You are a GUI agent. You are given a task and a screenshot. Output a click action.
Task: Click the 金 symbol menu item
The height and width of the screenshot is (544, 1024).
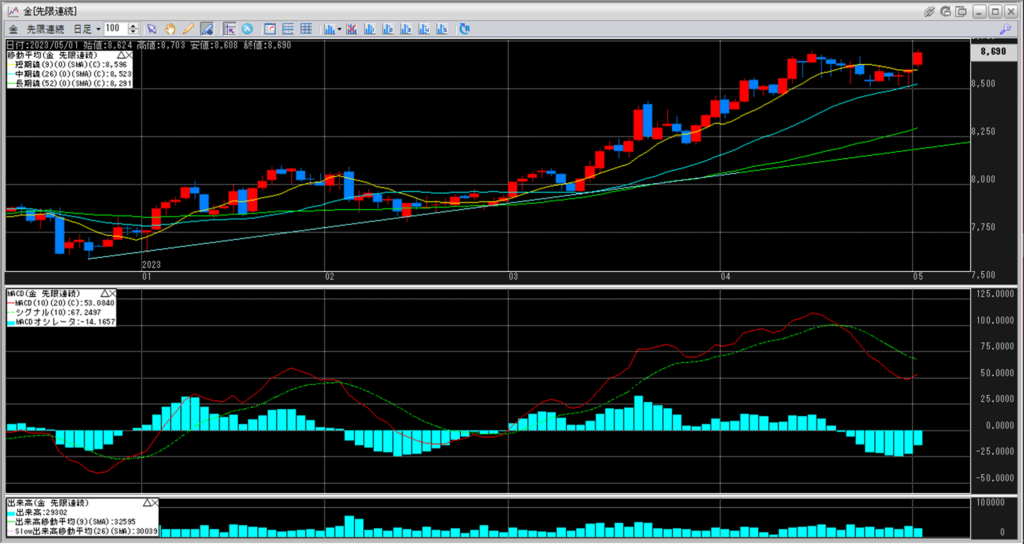(x=12, y=28)
